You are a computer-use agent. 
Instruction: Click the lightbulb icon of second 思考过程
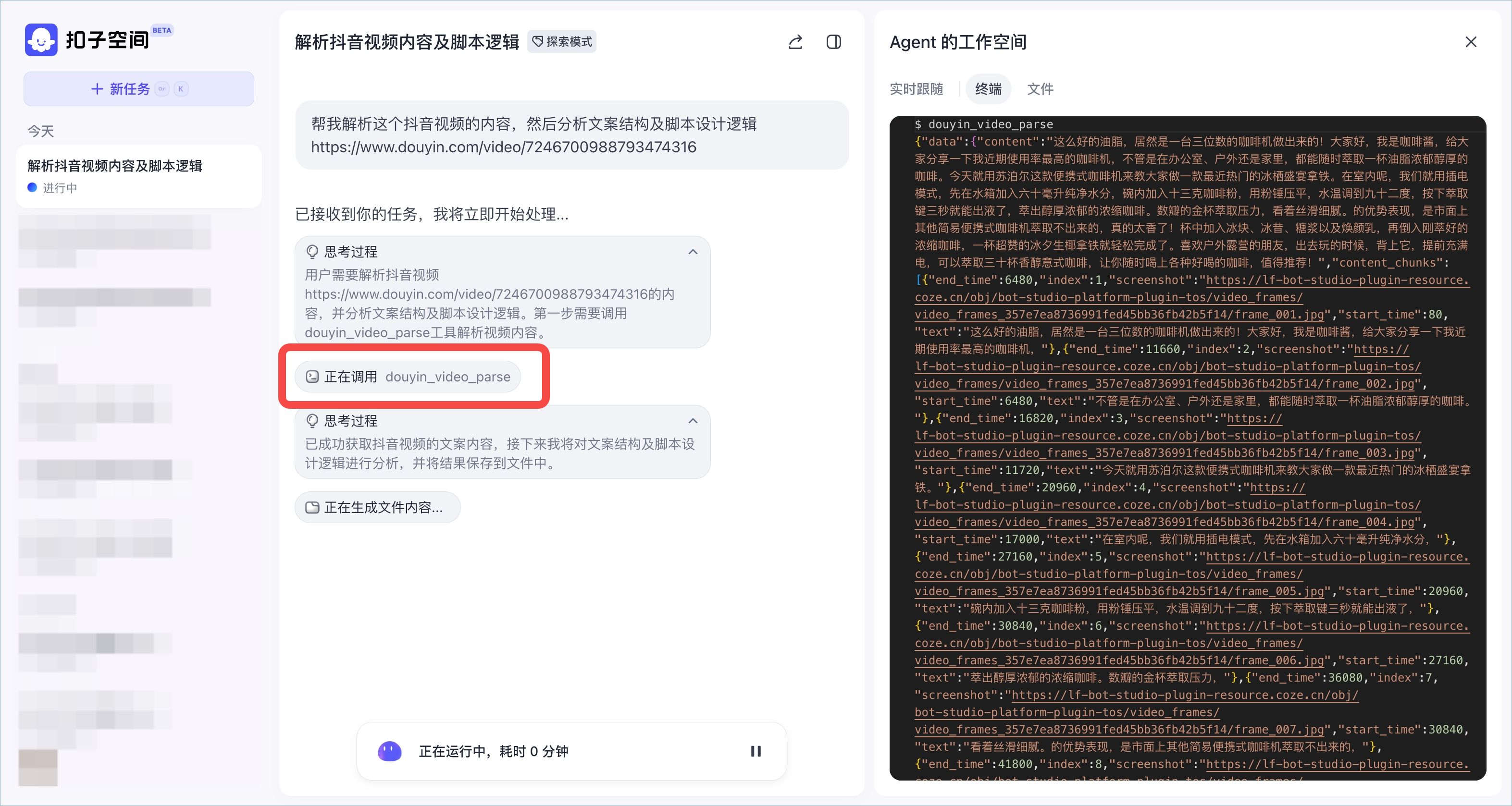(x=312, y=421)
